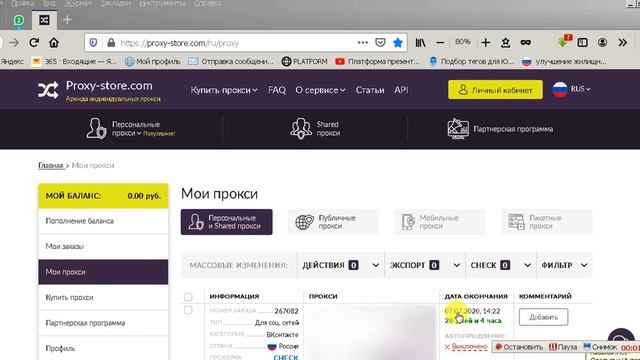Open Купить прокси in sidebar
This screenshot has height=360, width=640.
[x=103, y=298]
